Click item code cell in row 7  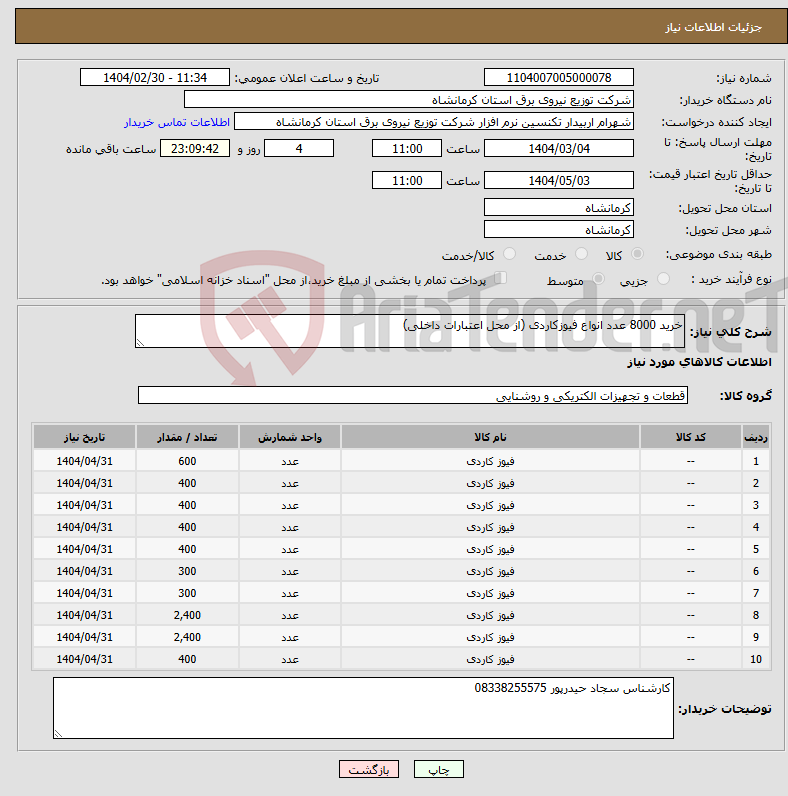[x=691, y=593]
